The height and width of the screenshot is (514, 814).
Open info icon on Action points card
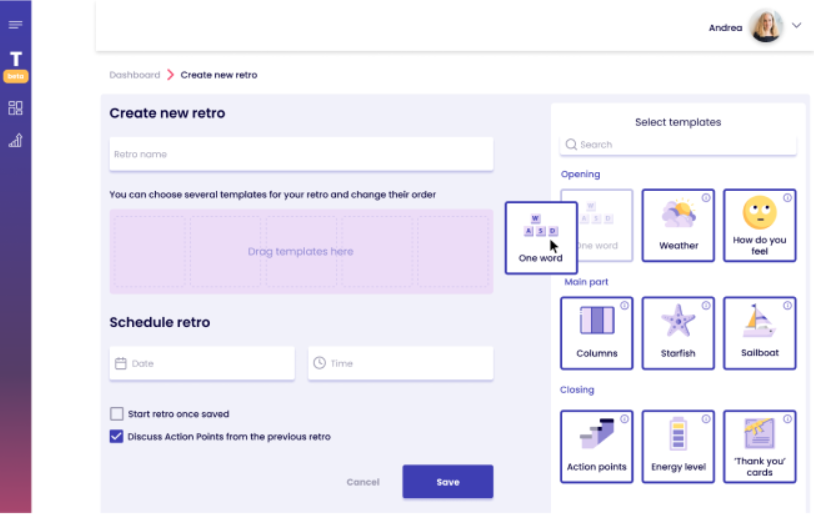pyautogui.click(x=624, y=419)
